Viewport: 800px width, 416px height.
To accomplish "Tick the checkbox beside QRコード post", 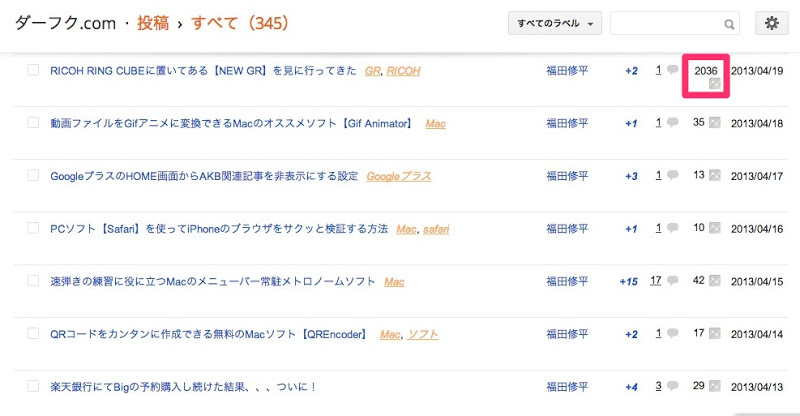I will tap(33, 333).
